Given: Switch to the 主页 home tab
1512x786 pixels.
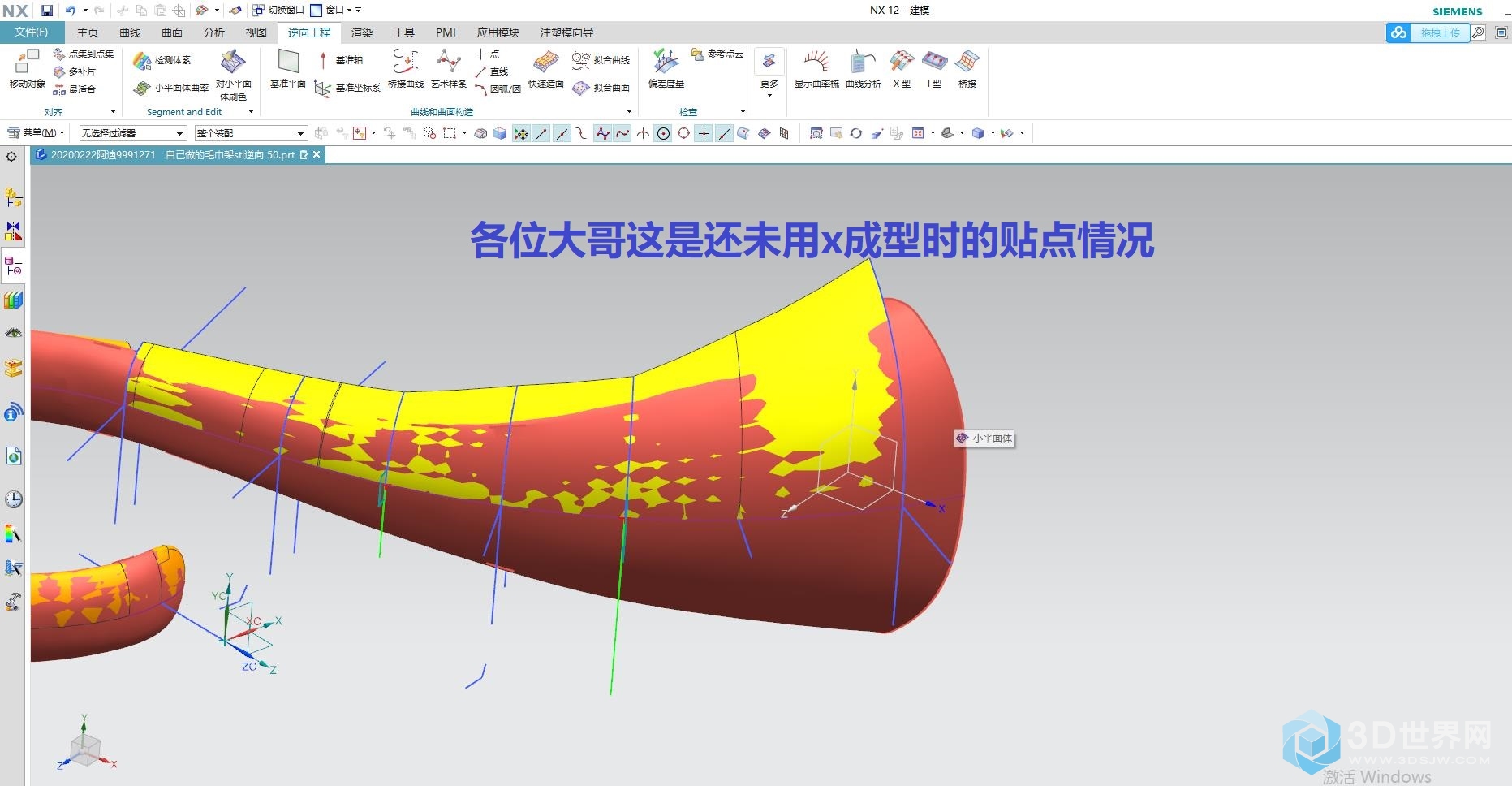Looking at the screenshot, I should click(88, 32).
